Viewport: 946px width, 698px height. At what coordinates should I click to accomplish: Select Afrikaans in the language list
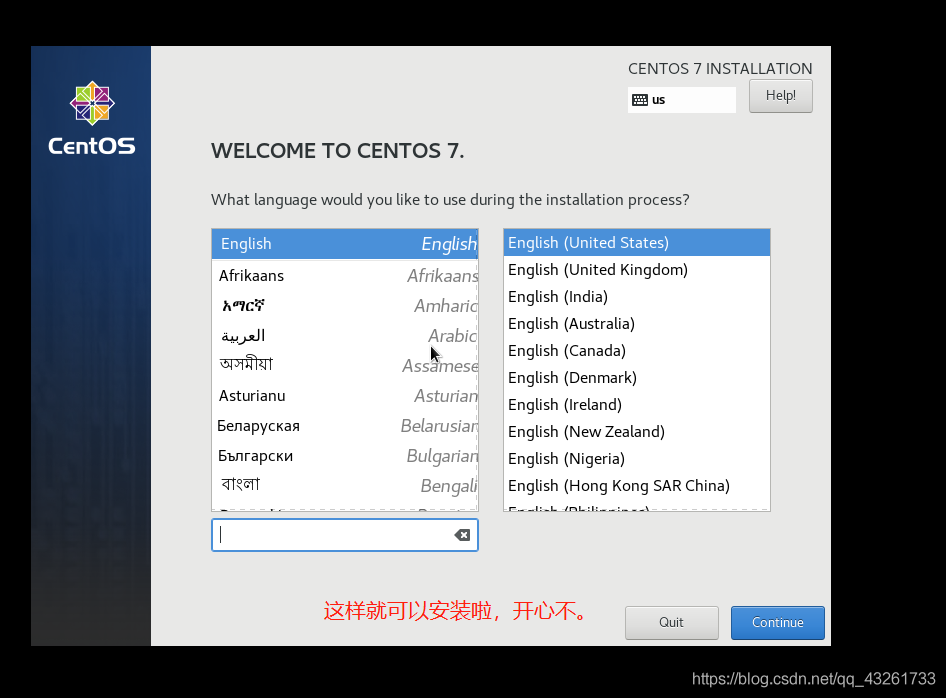click(x=344, y=276)
